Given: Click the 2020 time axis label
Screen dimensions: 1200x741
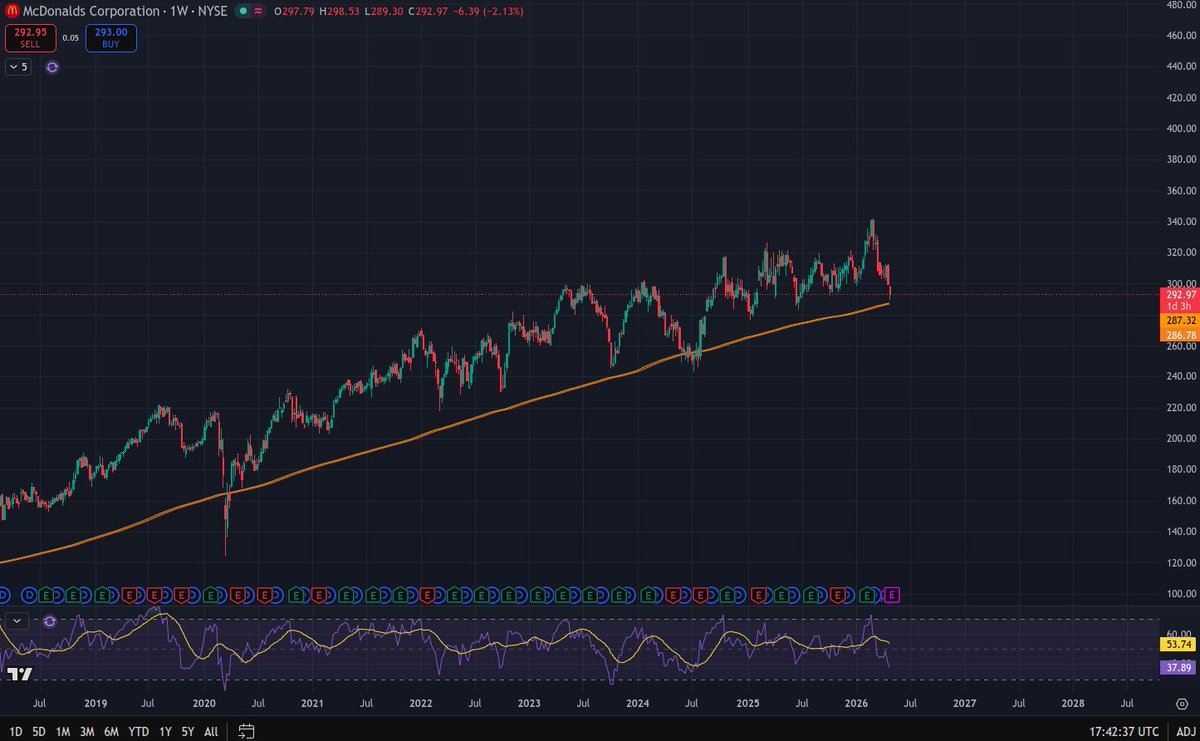Looking at the screenshot, I should (x=203, y=704).
